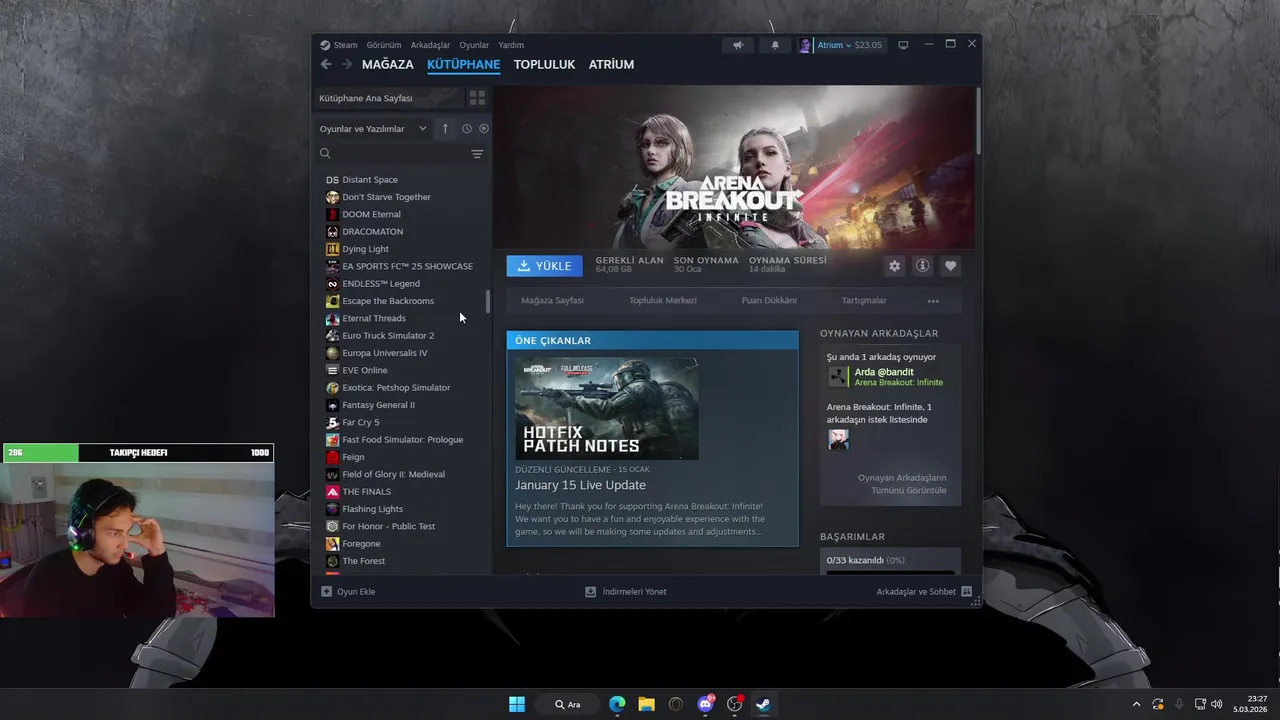This screenshot has height=720, width=1280.
Task: Click the main content scrollbar
Action: pos(978,121)
